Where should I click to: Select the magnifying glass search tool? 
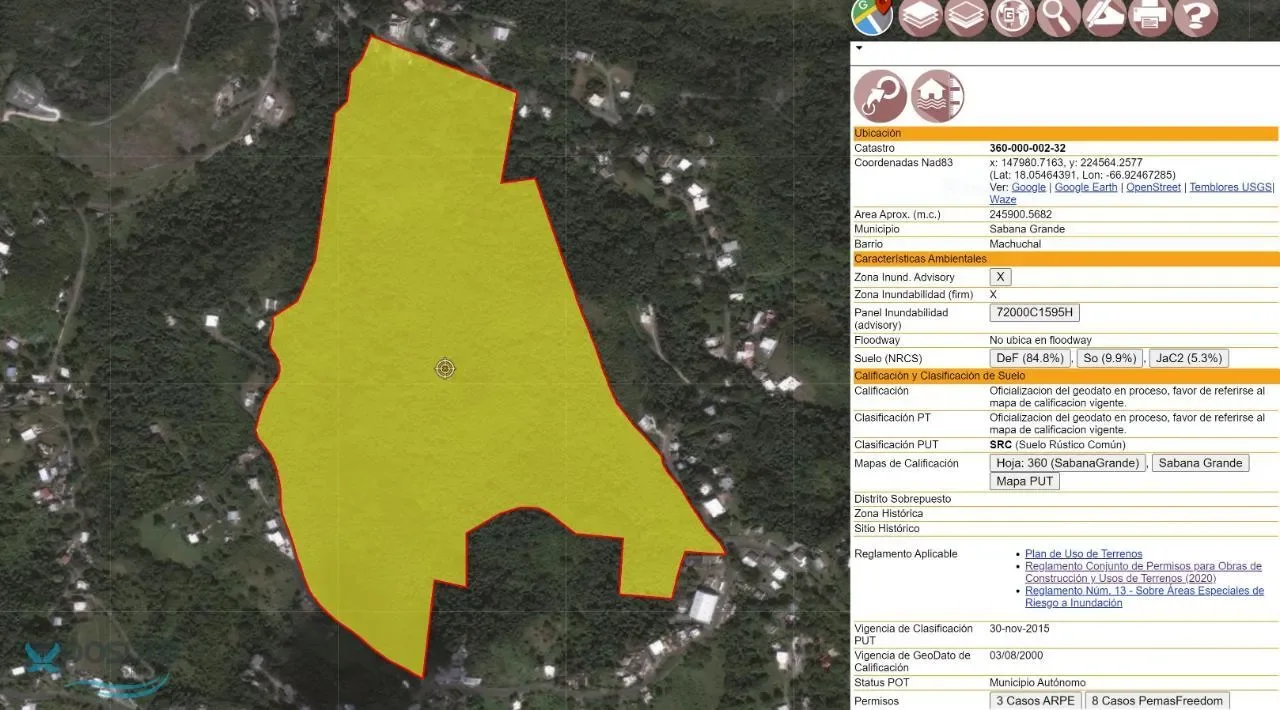tap(1058, 16)
